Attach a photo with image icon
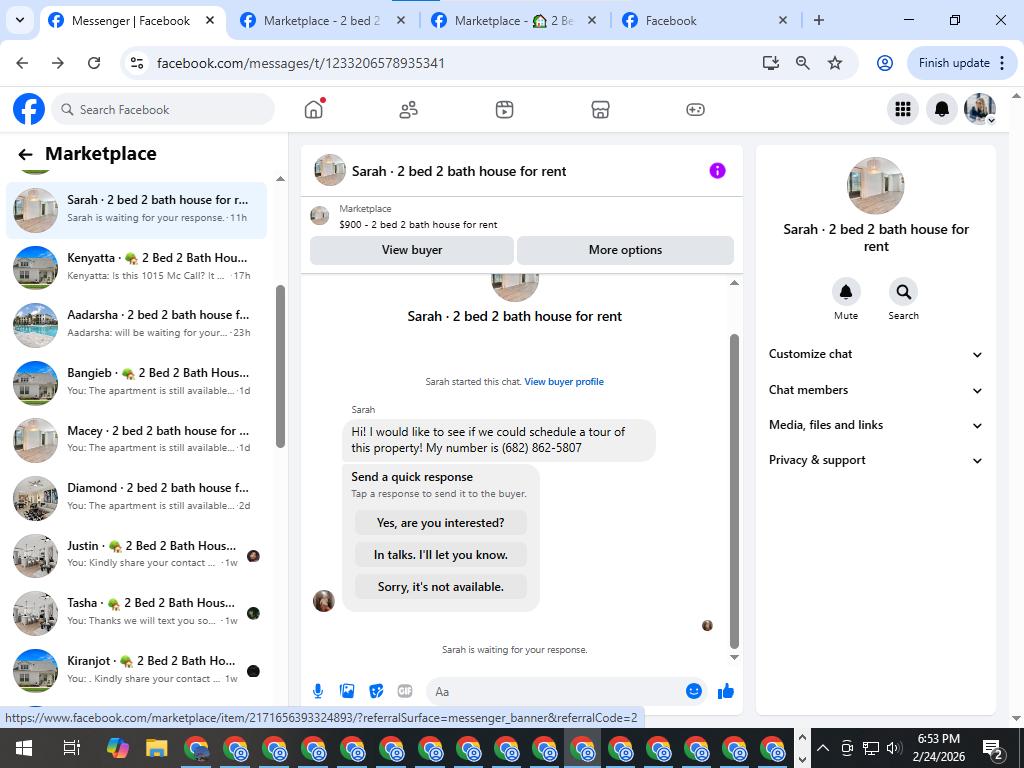 click(x=347, y=691)
